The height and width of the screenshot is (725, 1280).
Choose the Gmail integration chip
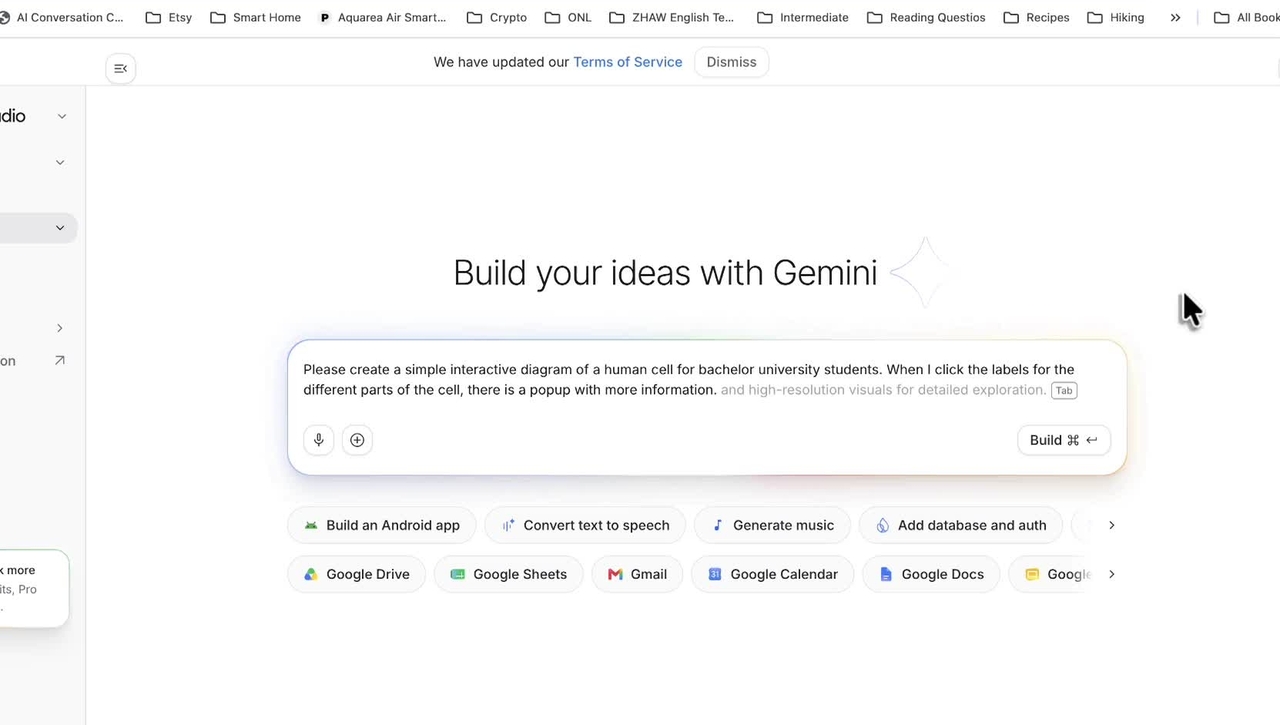click(x=637, y=574)
